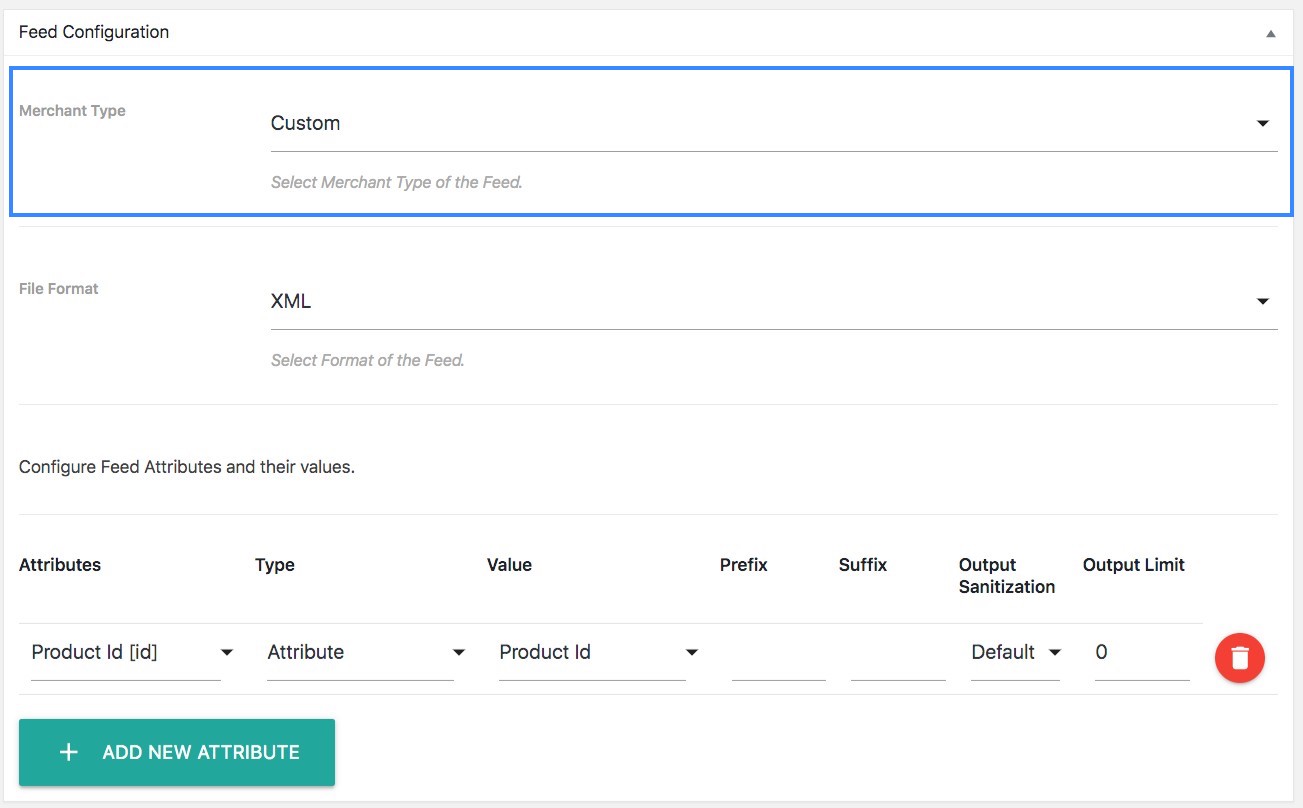Image resolution: width=1303 pixels, height=808 pixels.
Task: Click 'Select Format of the Feed.' hint
Action: pos(368,360)
